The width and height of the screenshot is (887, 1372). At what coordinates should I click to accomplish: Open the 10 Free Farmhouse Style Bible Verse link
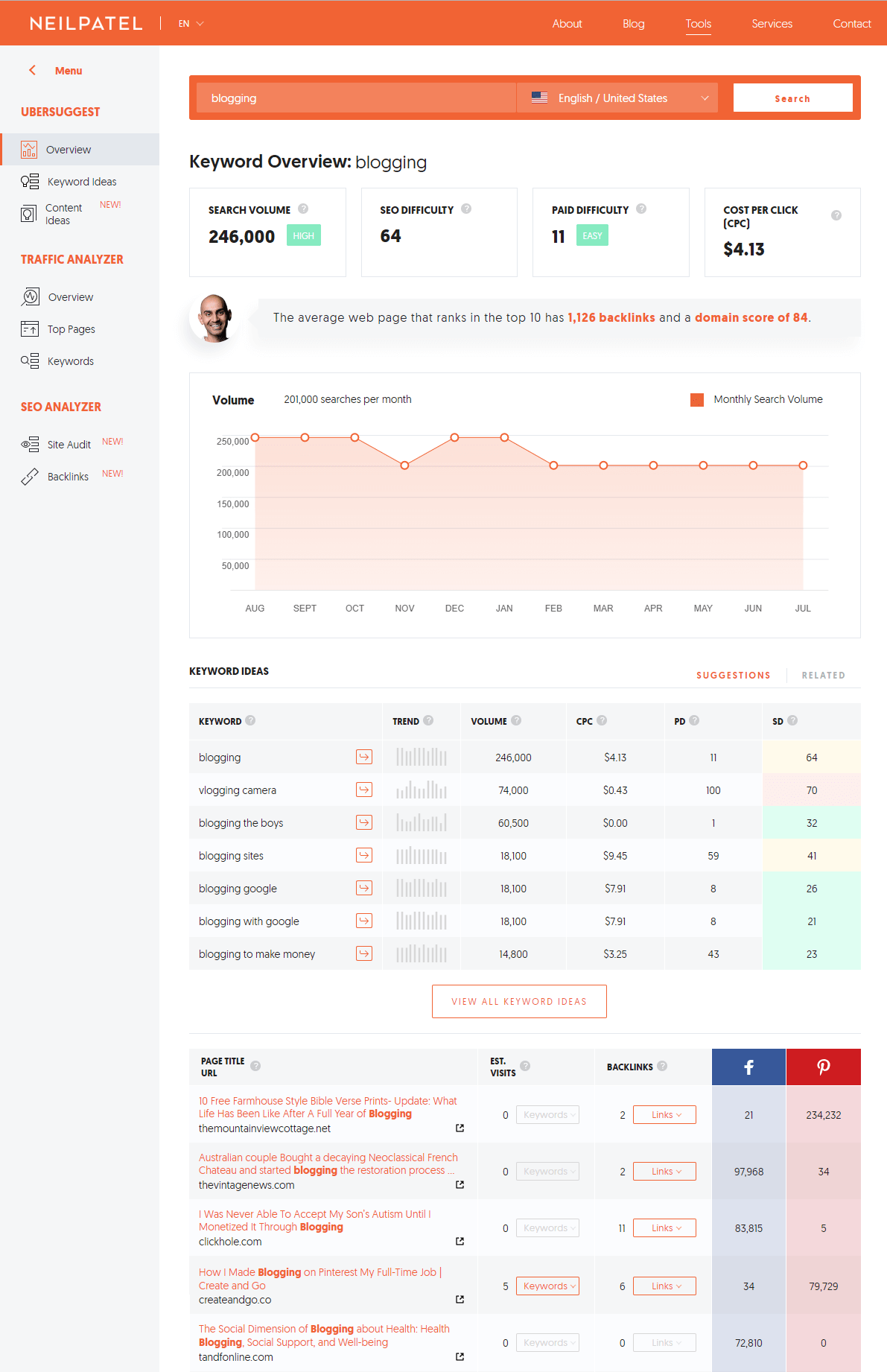click(x=328, y=1107)
